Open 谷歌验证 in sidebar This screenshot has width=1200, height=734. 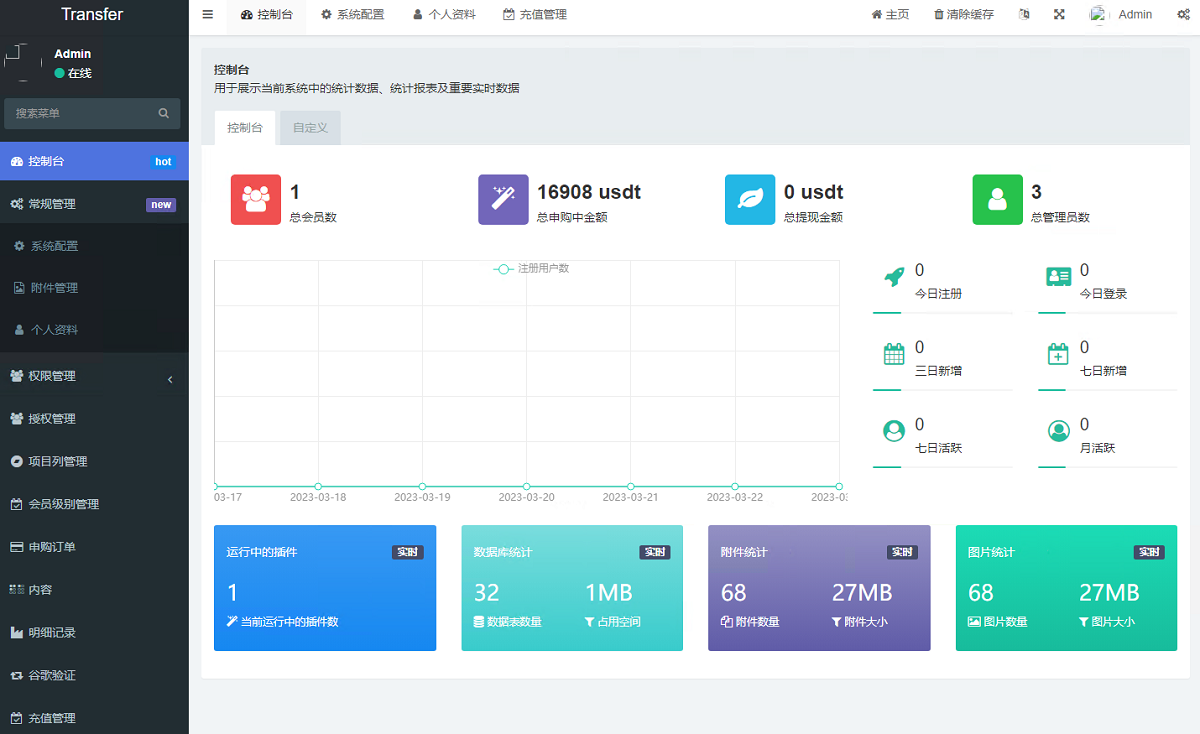[x=94, y=676]
